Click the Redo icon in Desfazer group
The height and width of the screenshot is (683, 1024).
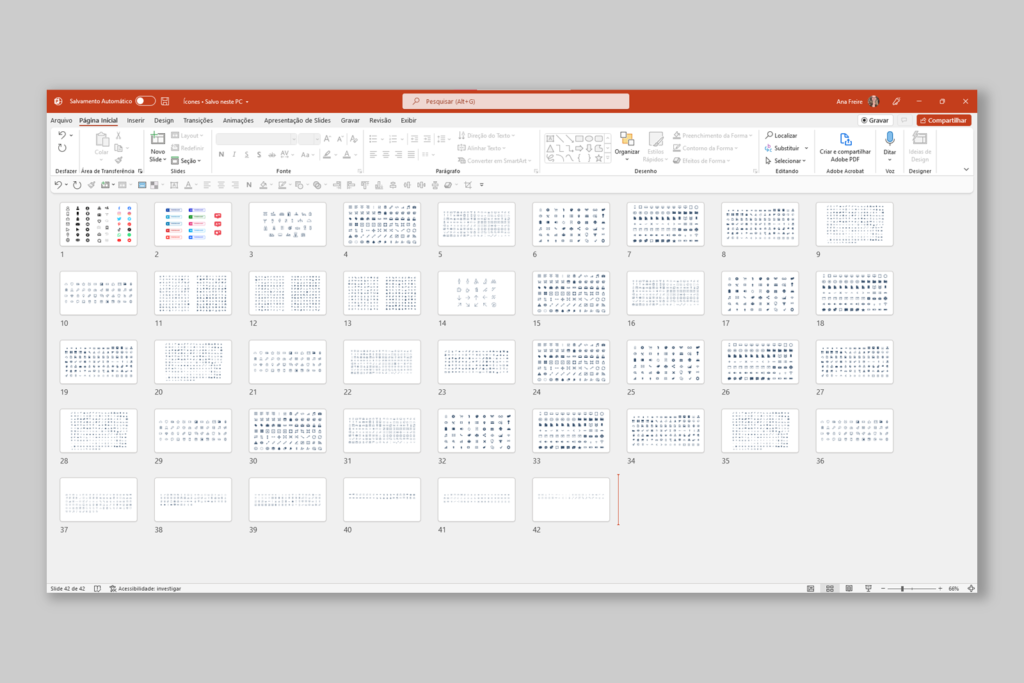(62, 148)
